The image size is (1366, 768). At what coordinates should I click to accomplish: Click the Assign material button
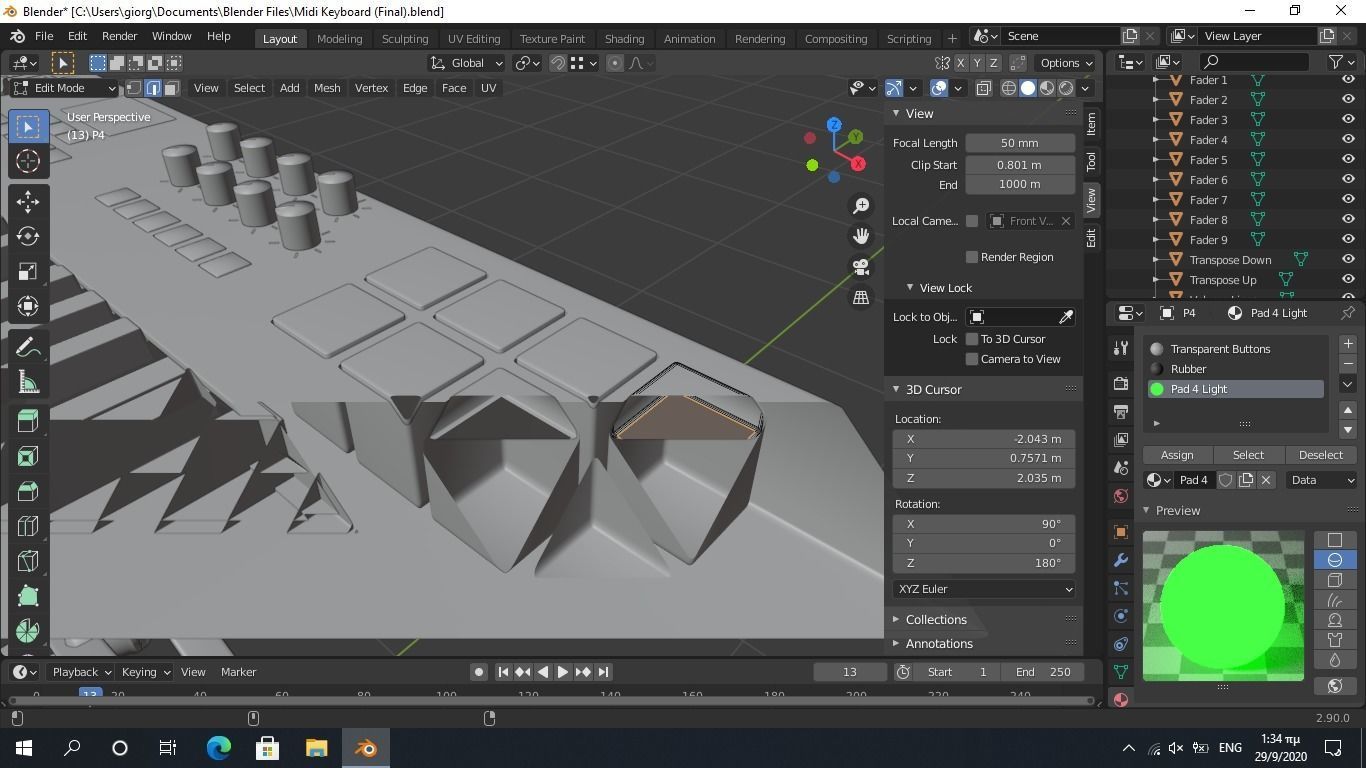click(1177, 455)
